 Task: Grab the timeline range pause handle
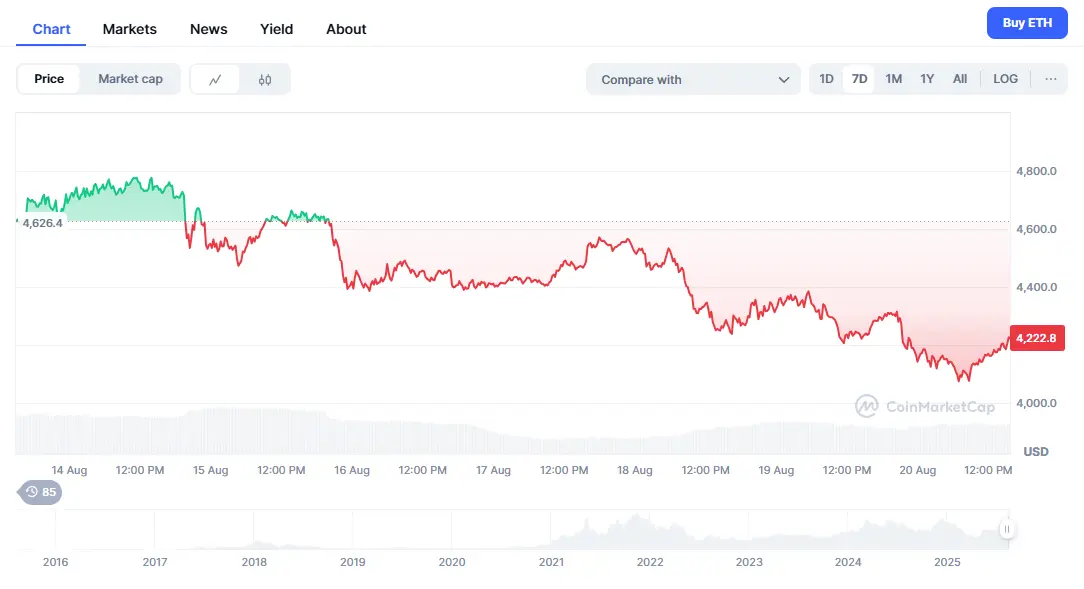point(1007,530)
